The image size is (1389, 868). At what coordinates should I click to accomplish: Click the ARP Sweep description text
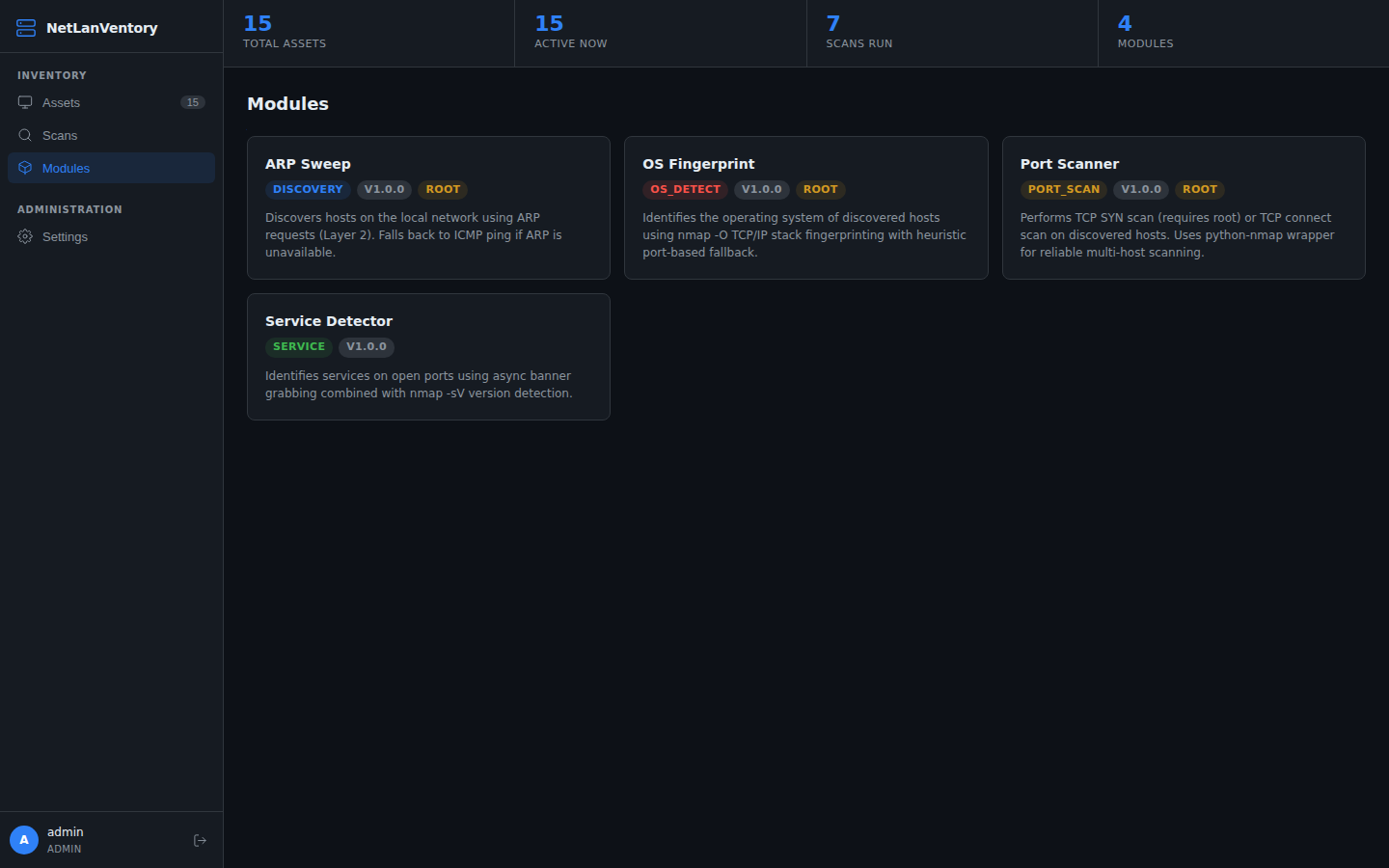[x=414, y=235]
